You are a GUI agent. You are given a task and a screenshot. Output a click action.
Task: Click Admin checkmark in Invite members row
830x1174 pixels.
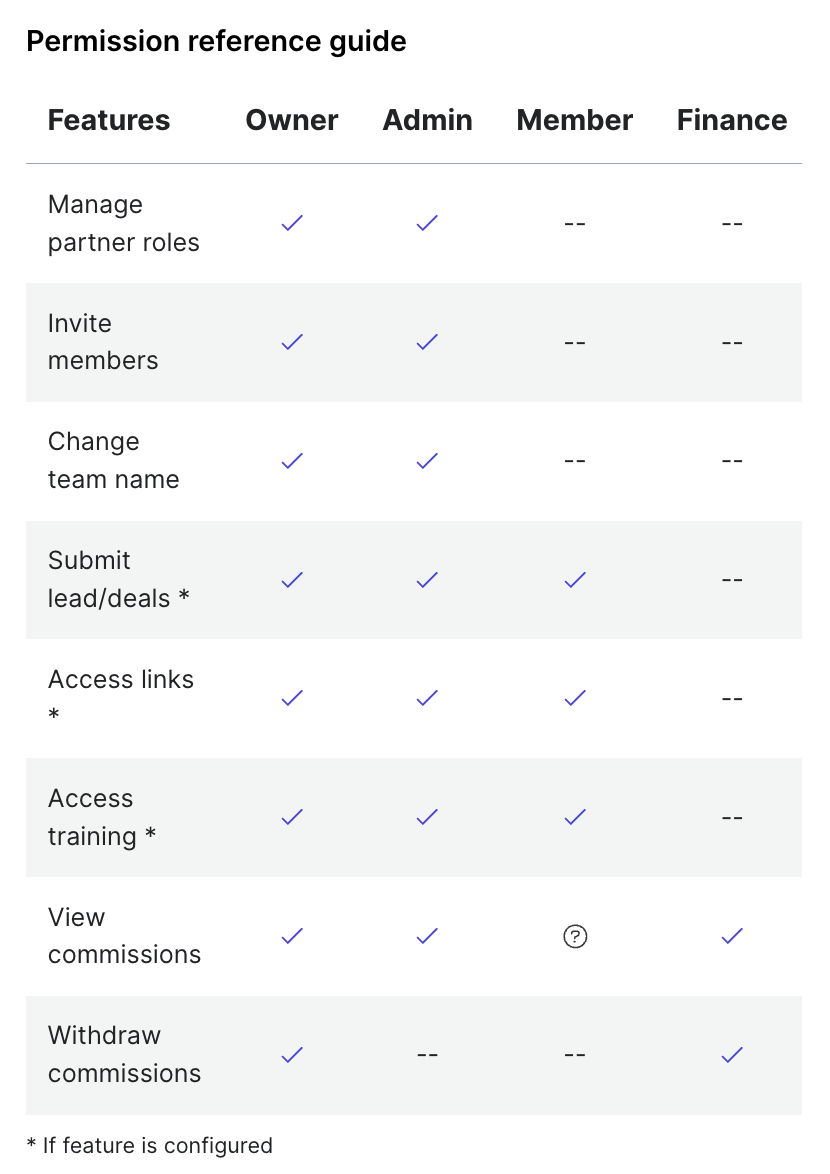click(427, 342)
